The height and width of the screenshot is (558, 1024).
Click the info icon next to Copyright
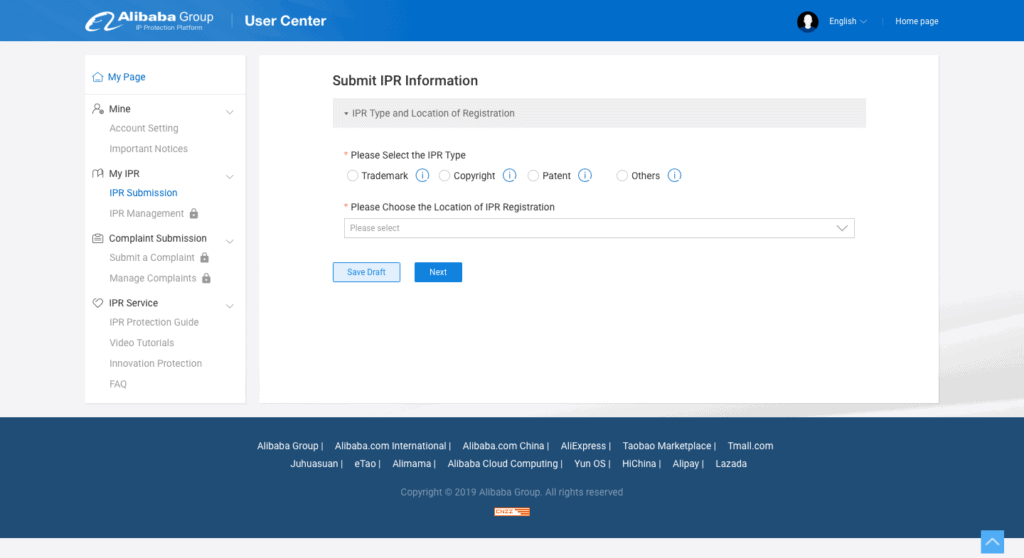(x=509, y=175)
